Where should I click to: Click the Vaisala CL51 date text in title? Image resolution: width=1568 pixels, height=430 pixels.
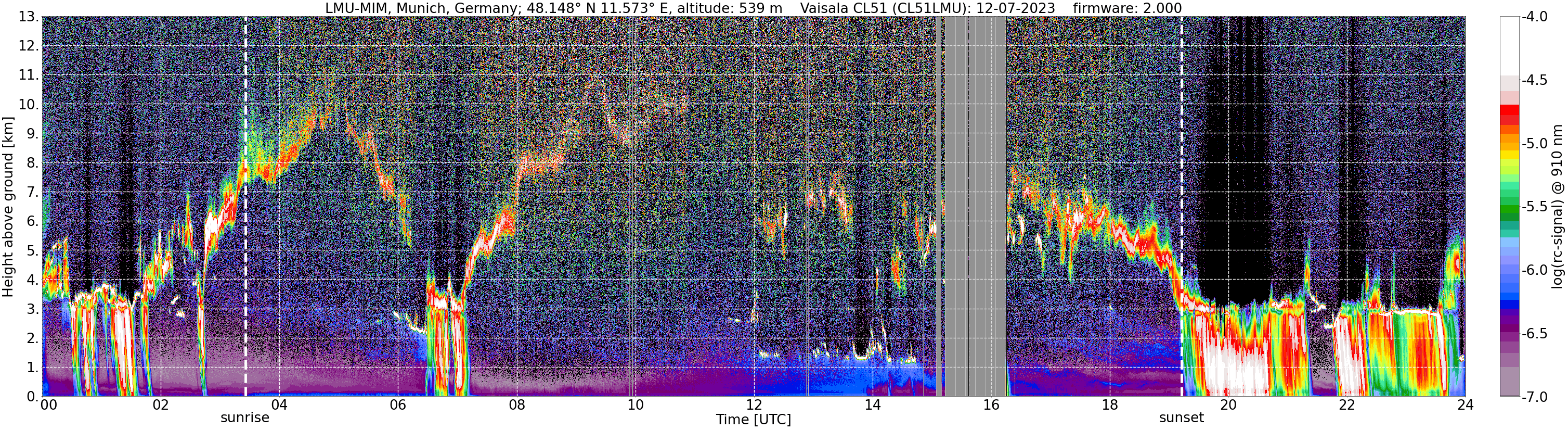click(928, 8)
